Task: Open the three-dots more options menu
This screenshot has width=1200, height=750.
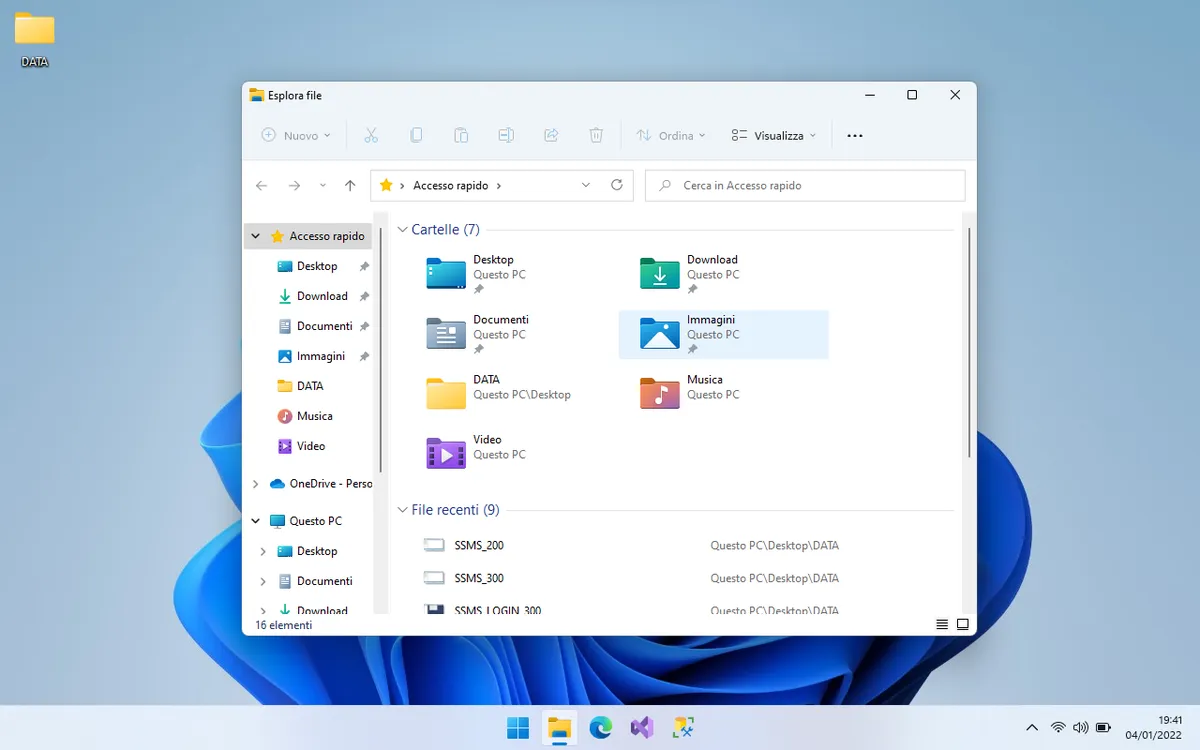Action: (x=855, y=135)
